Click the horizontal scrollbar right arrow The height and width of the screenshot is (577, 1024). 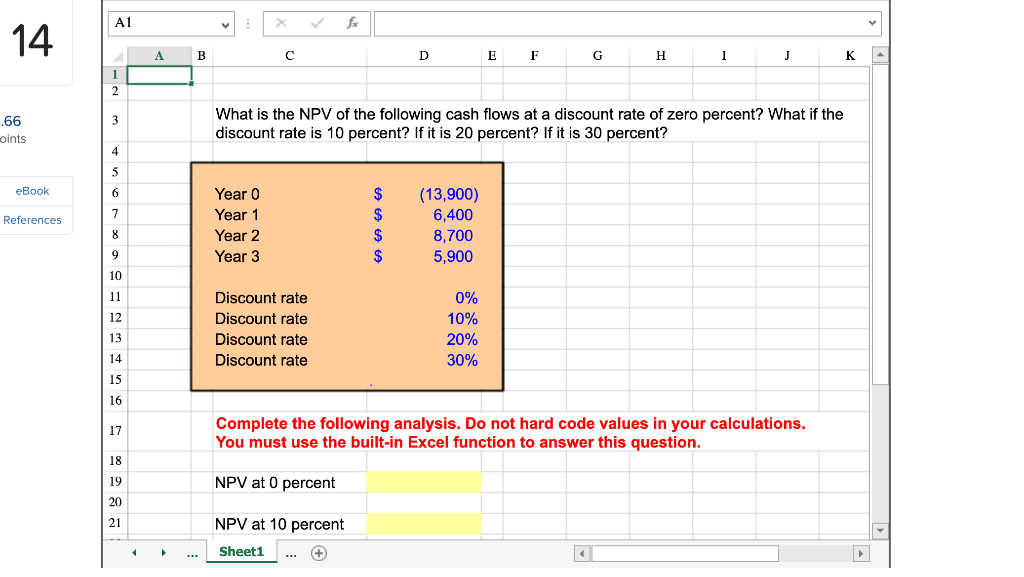(x=861, y=554)
